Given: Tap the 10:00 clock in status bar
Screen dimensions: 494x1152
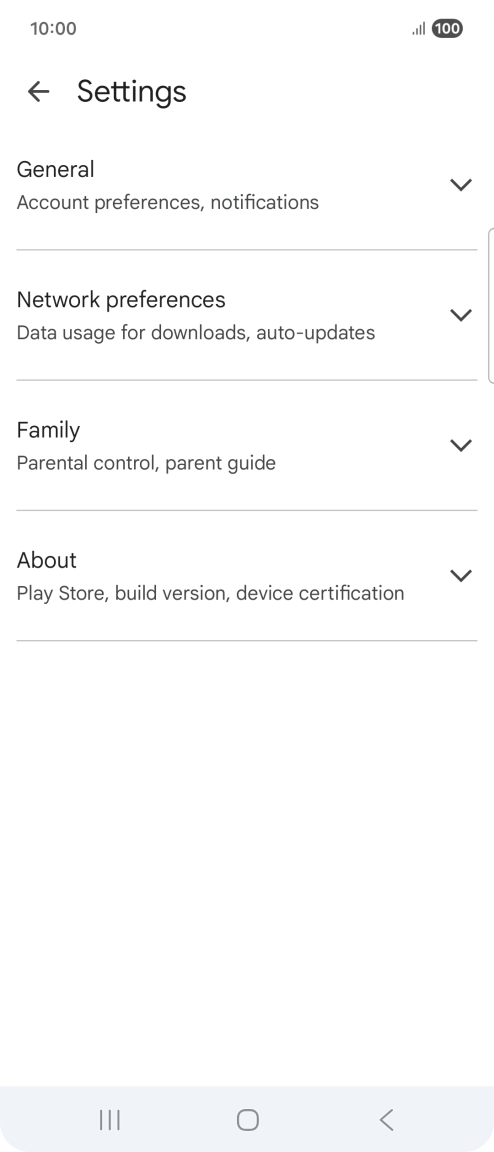Looking at the screenshot, I should tap(53, 29).
